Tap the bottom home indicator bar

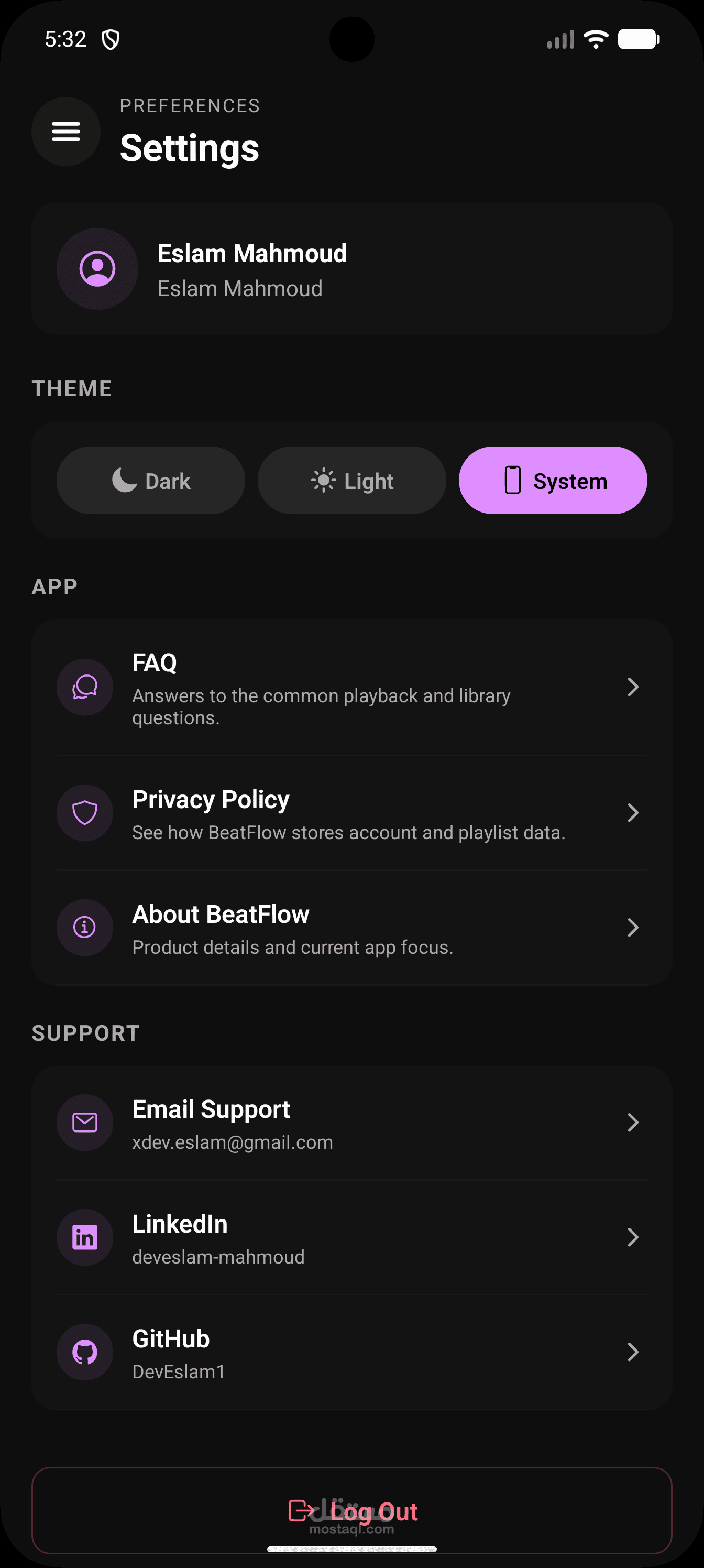point(351,1549)
